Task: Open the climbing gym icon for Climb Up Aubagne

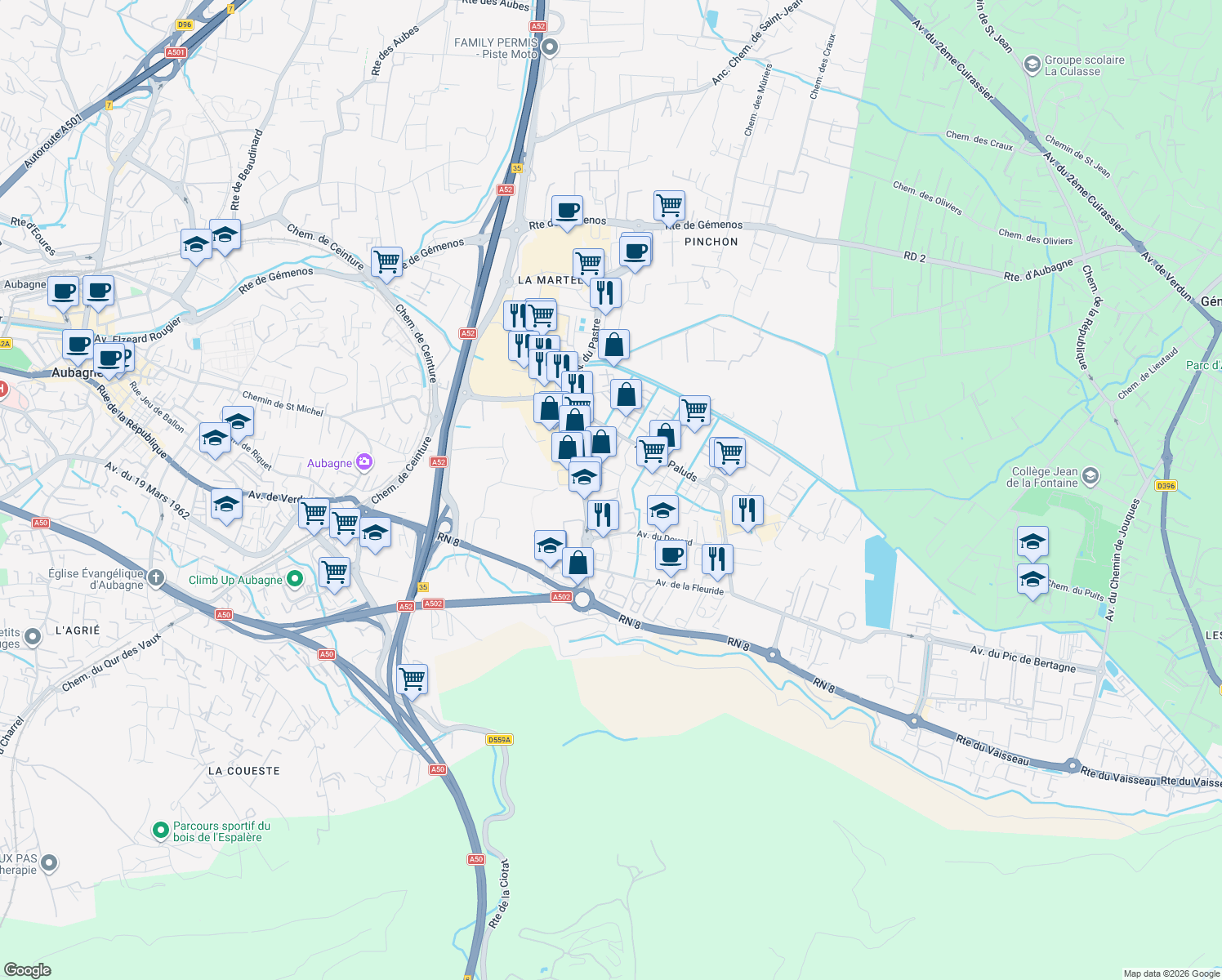Action: pyautogui.click(x=293, y=577)
